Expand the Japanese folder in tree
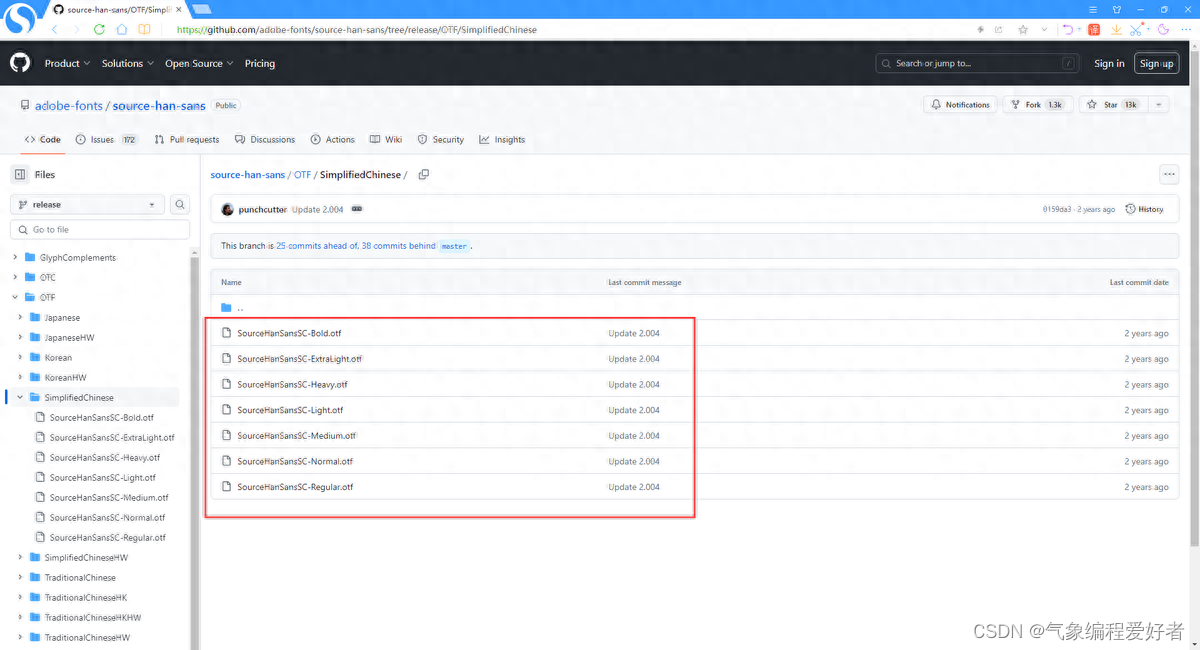This screenshot has width=1200, height=650. 21,318
